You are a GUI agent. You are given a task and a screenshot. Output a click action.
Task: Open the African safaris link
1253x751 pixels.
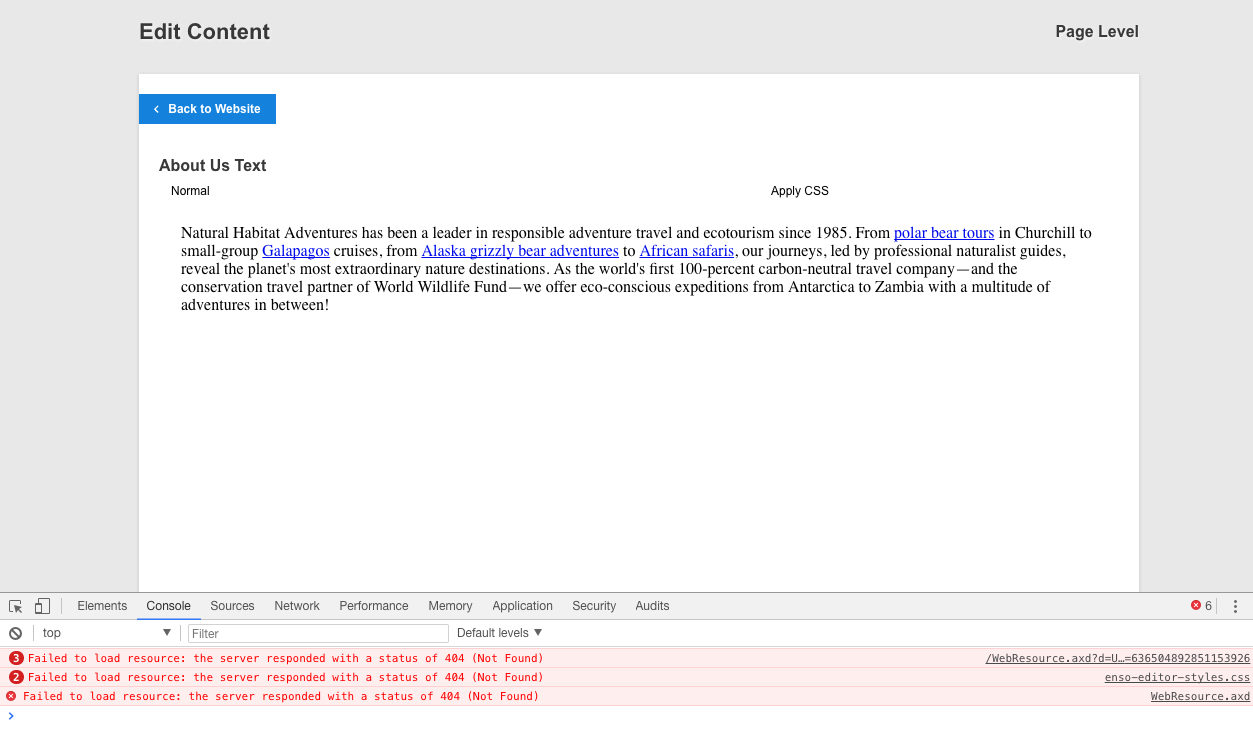(686, 251)
